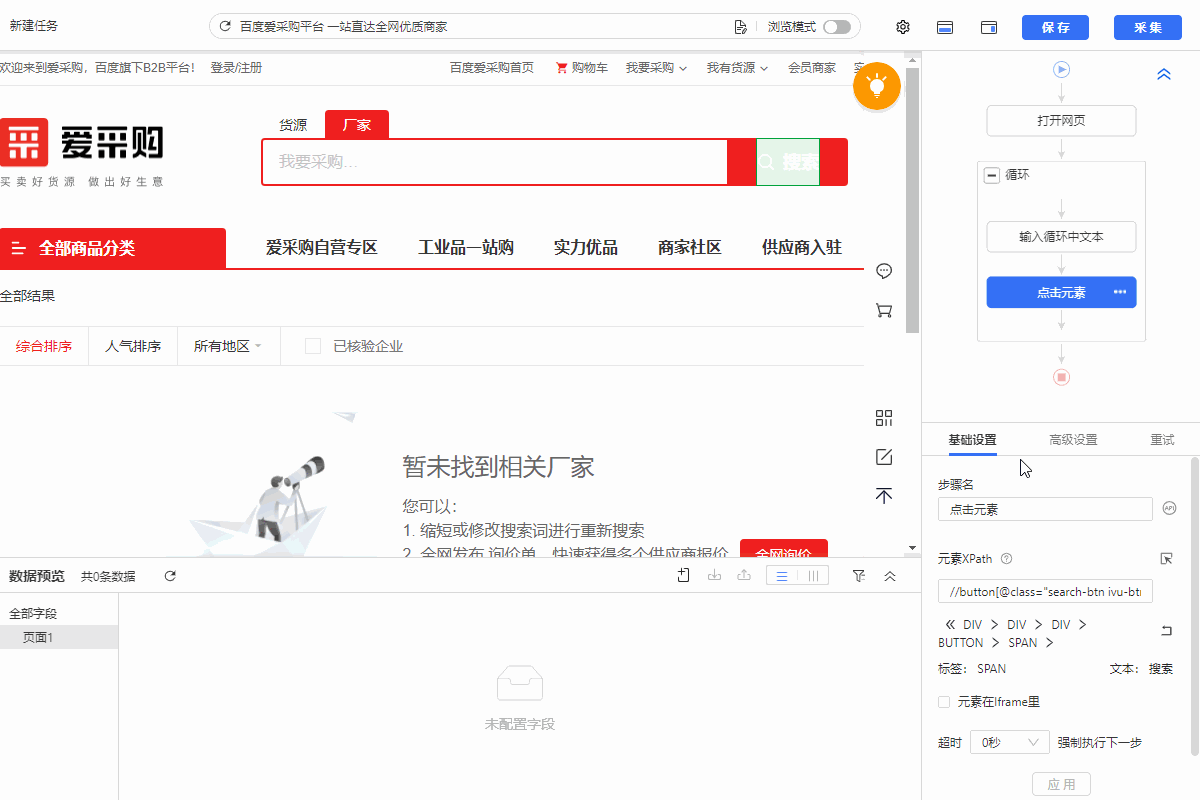Click the QR grid icon on page sidebar

(x=884, y=418)
